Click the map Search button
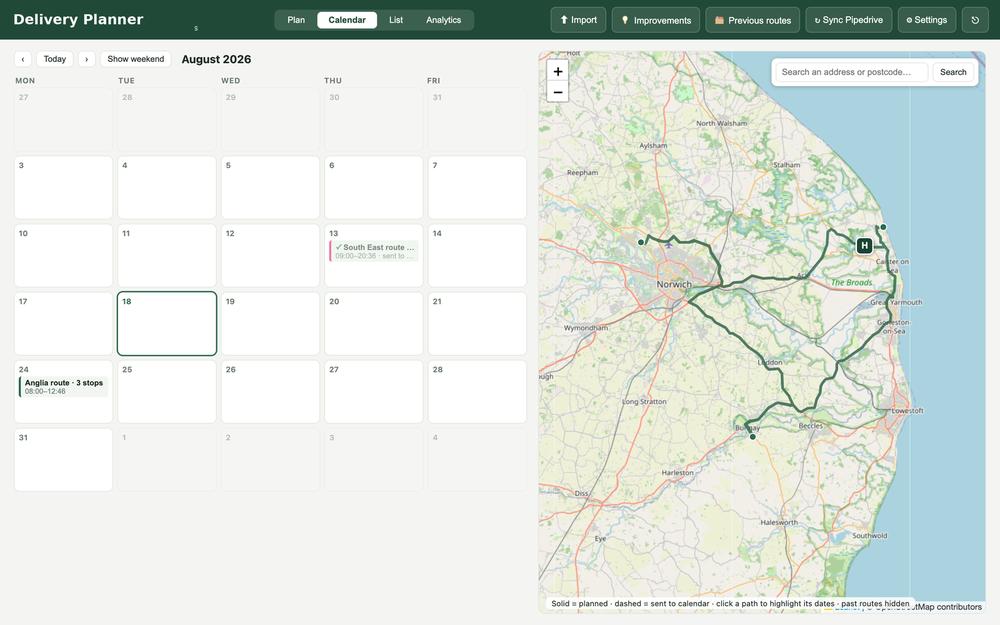The height and width of the screenshot is (625, 1000). 953,72
